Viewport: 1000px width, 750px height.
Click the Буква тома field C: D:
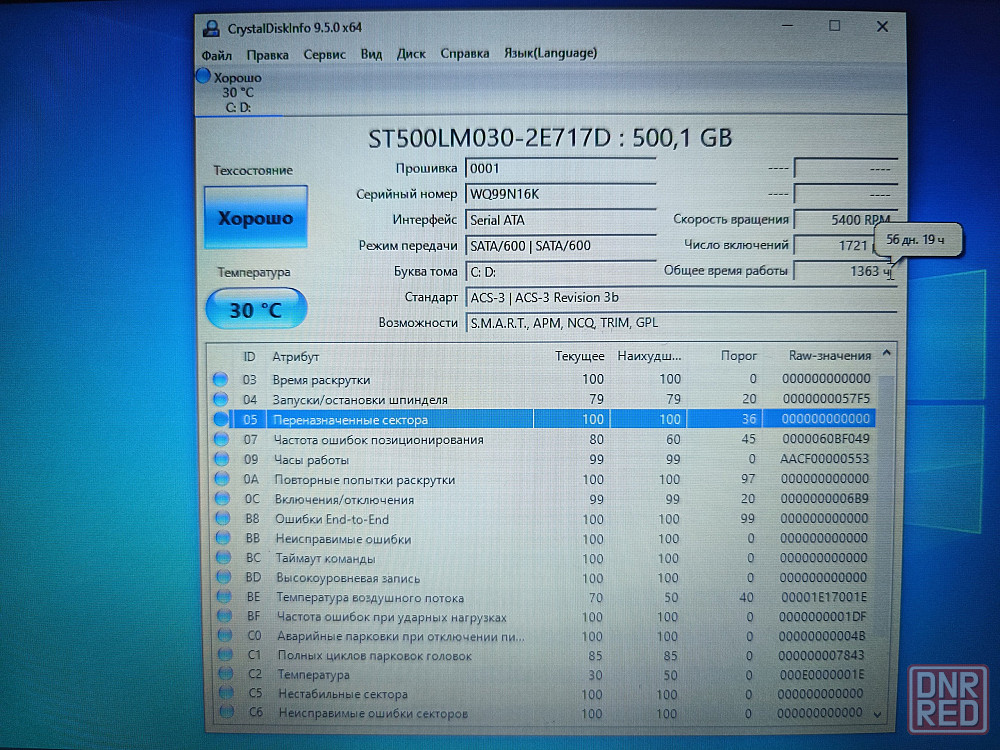(x=561, y=272)
